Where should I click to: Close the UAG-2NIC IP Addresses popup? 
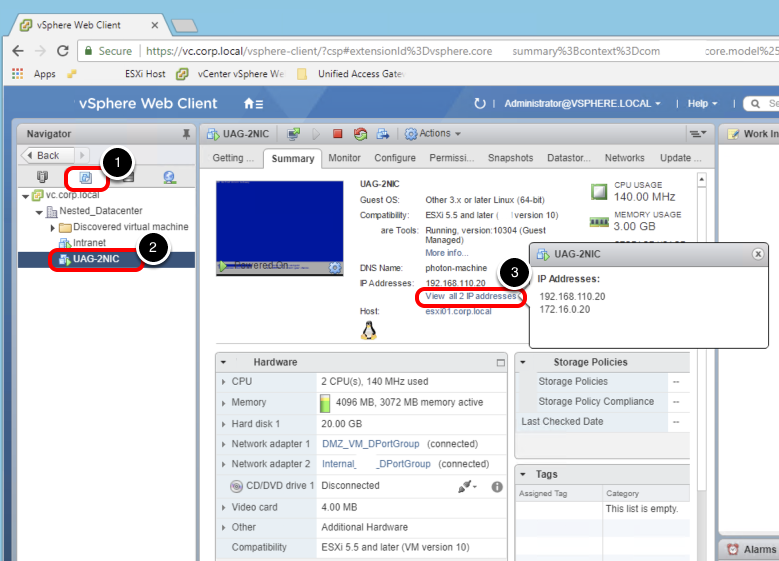pos(757,254)
